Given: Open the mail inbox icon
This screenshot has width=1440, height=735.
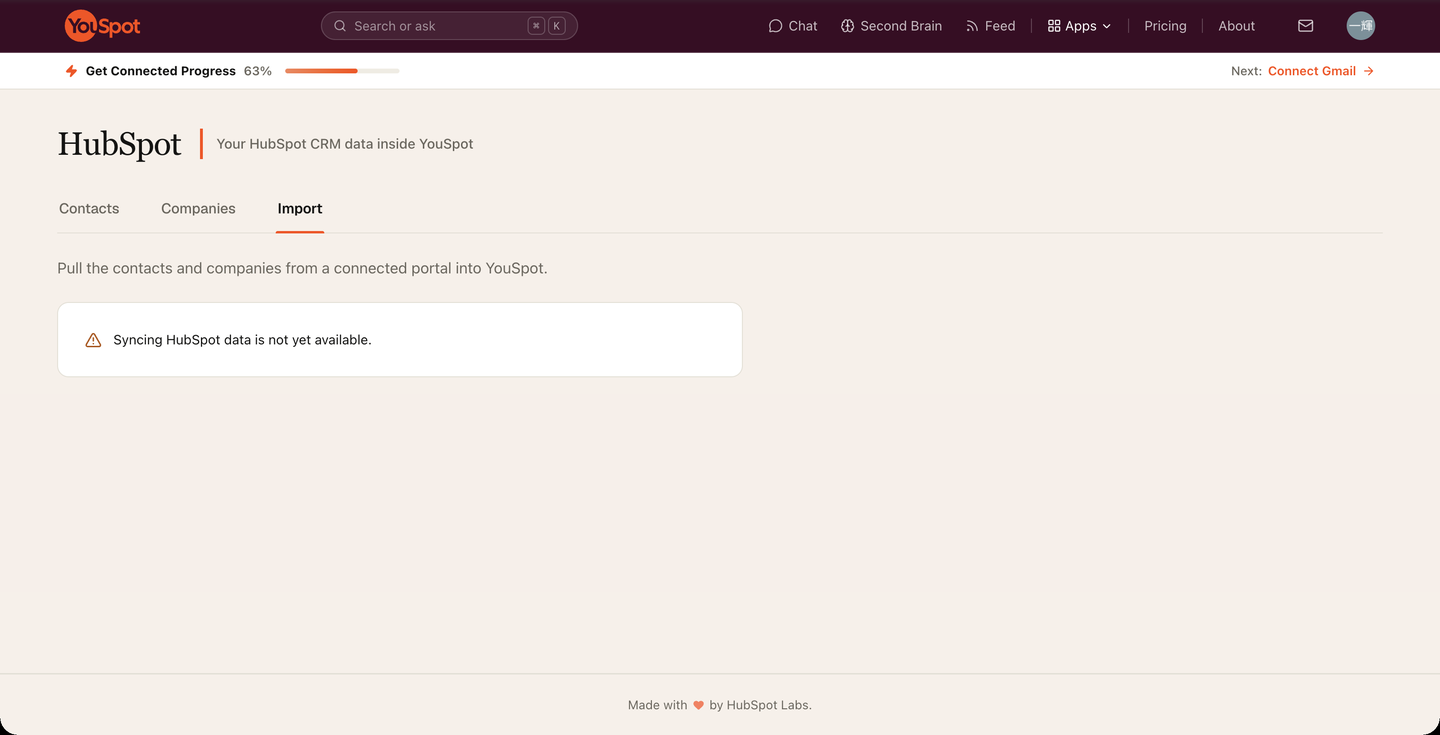Looking at the screenshot, I should [1306, 26].
